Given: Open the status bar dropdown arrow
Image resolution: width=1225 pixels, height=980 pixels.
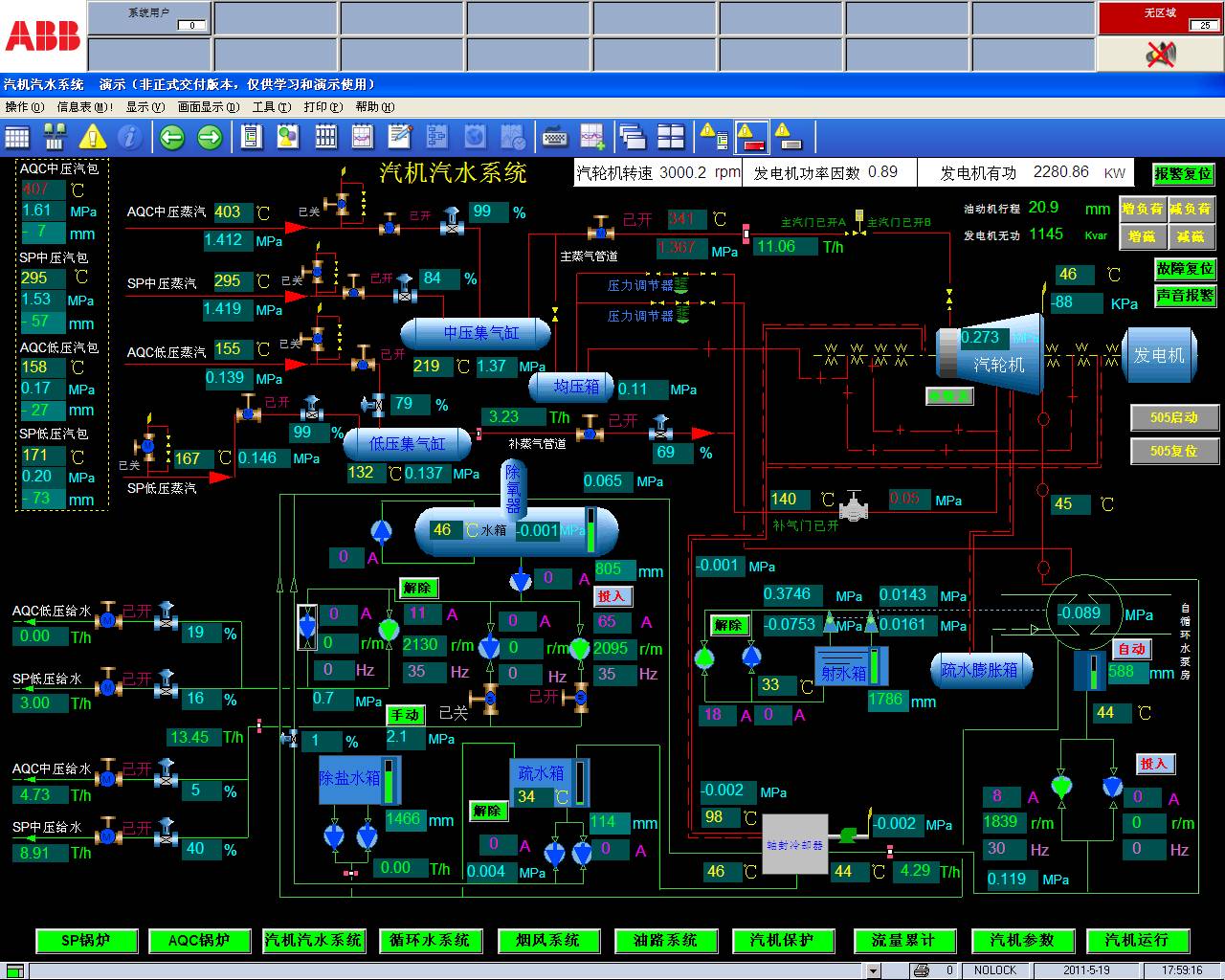Looking at the screenshot, I should (x=872, y=970).
